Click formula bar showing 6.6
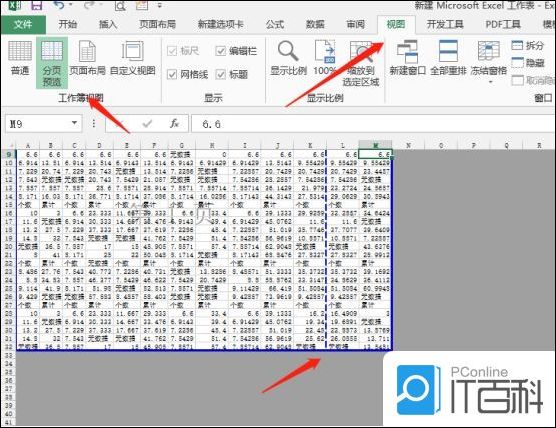This screenshot has height=428, width=556. pos(373,124)
